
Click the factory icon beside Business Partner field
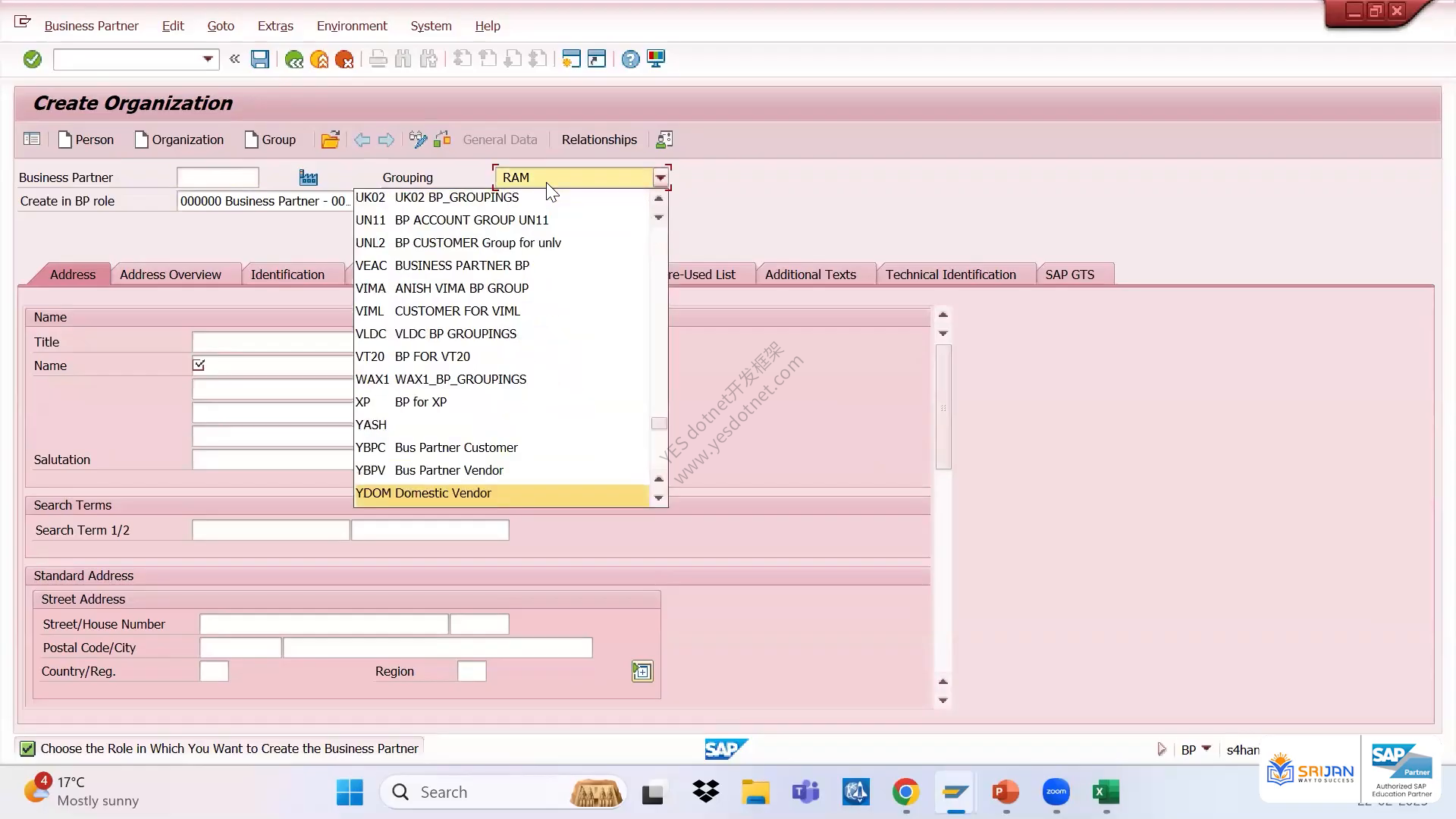coord(309,177)
